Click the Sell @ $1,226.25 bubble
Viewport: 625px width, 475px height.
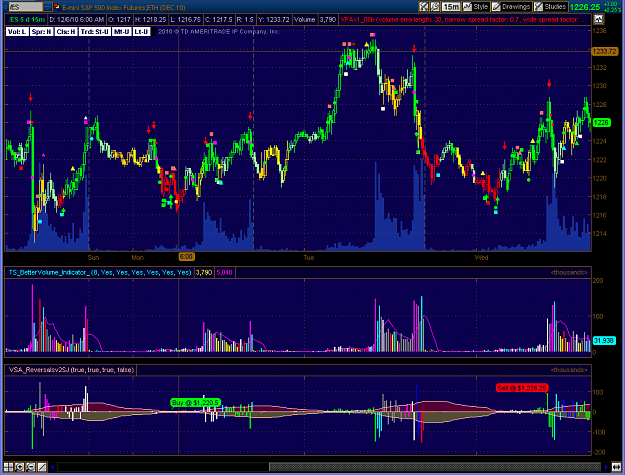[x=522, y=388]
